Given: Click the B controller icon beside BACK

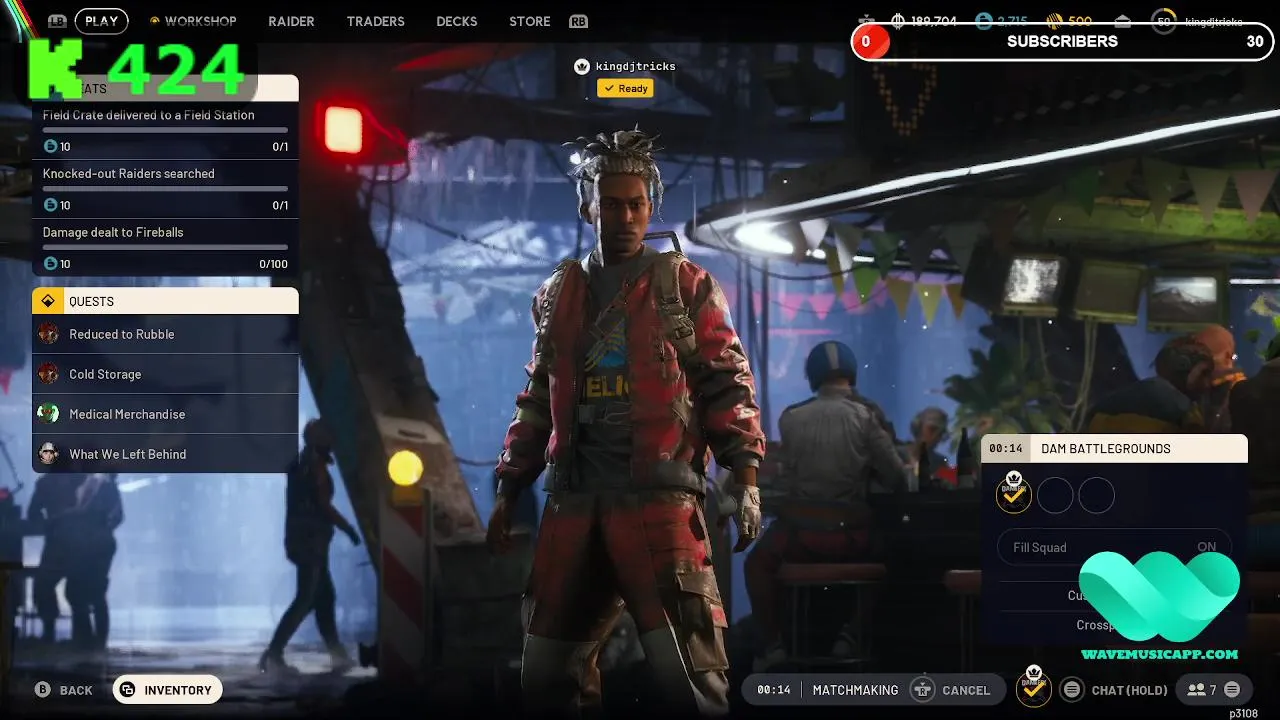Looking at the screenshot, I should [x=42, y=690].
